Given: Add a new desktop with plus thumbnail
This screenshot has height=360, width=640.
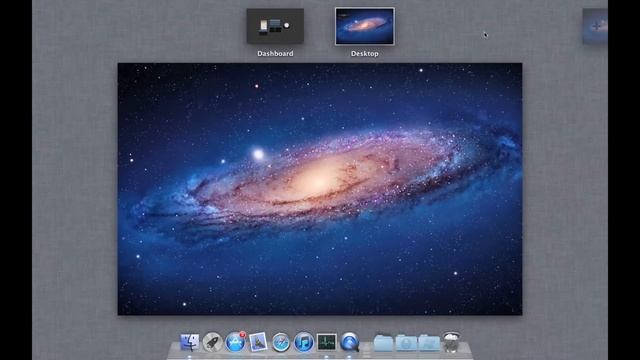Looking at the screenshot, I should (x=595, y=26).
